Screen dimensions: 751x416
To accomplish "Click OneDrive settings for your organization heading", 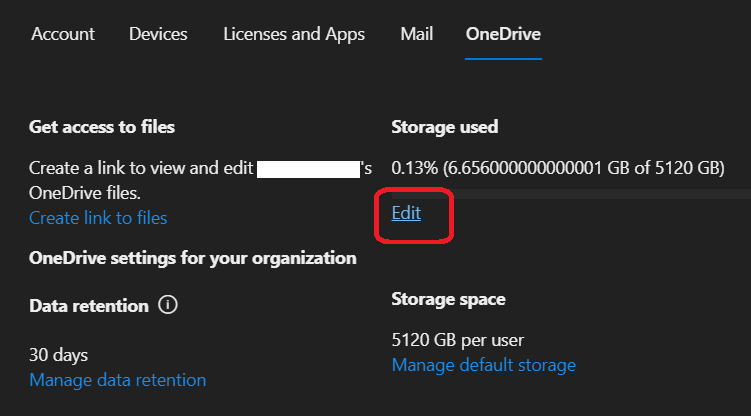I will point(193,258).
